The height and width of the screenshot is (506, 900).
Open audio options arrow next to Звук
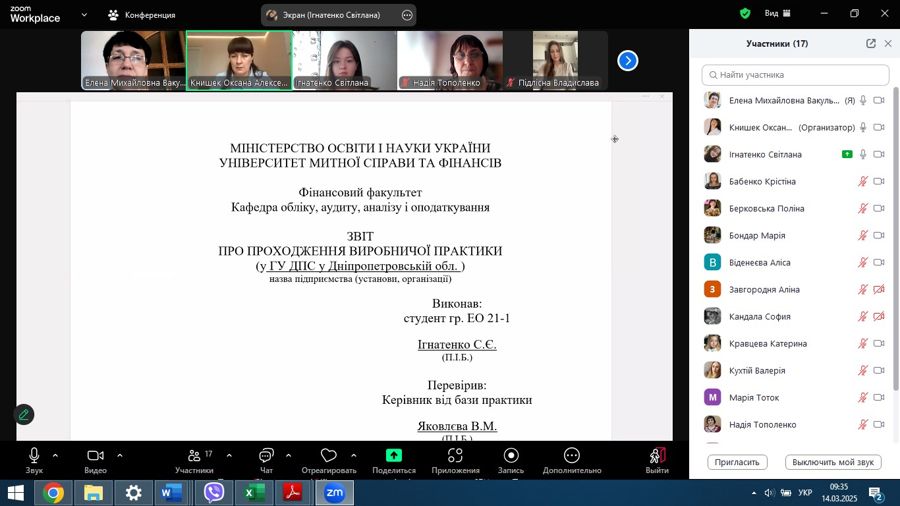(55, 456)
